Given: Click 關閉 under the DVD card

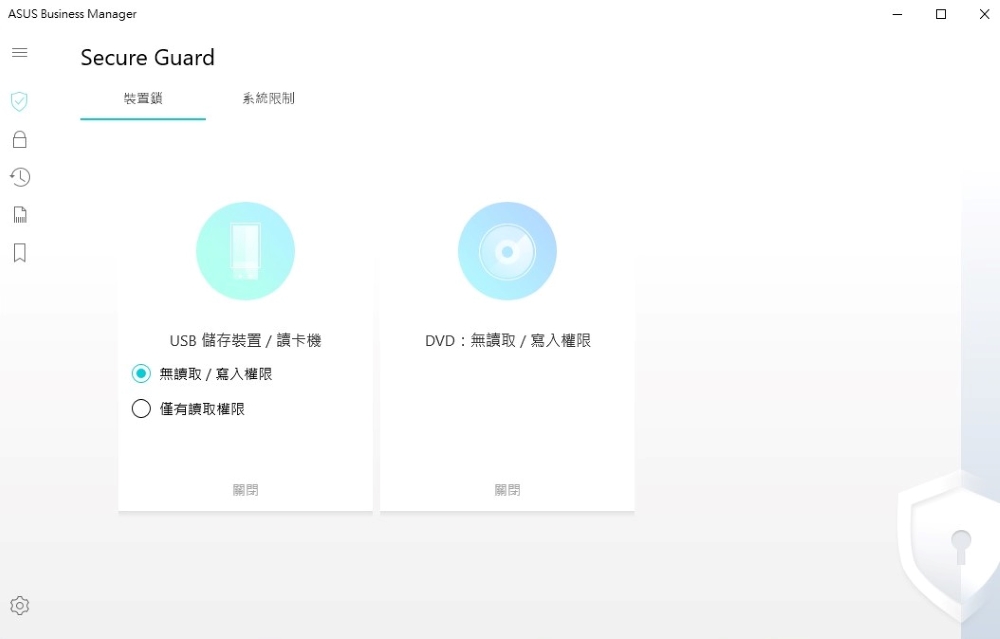Looking at the screenshot, I should (x=507, y=490).
